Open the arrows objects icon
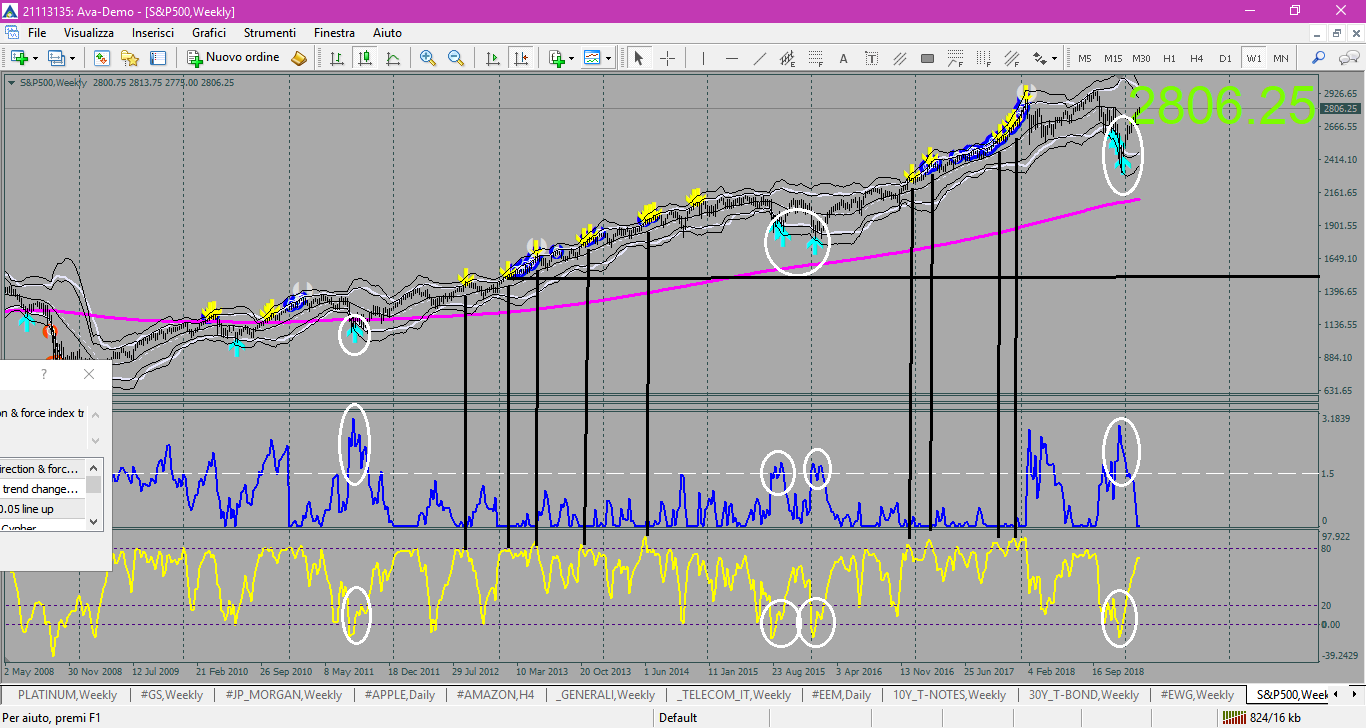Viewport: 1366px width, 728px height. [1039, 58]
